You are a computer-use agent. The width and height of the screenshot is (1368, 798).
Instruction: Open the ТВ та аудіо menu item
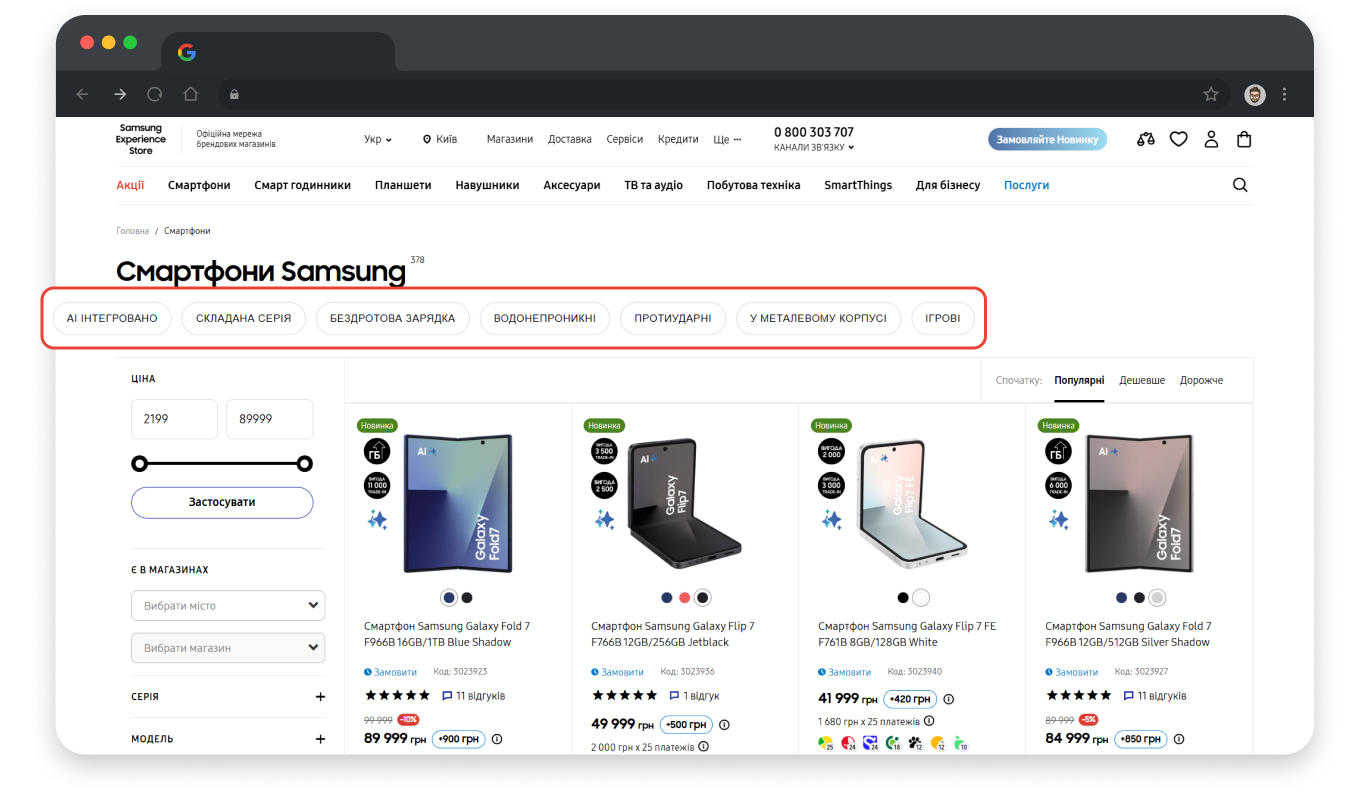[654, 185]
